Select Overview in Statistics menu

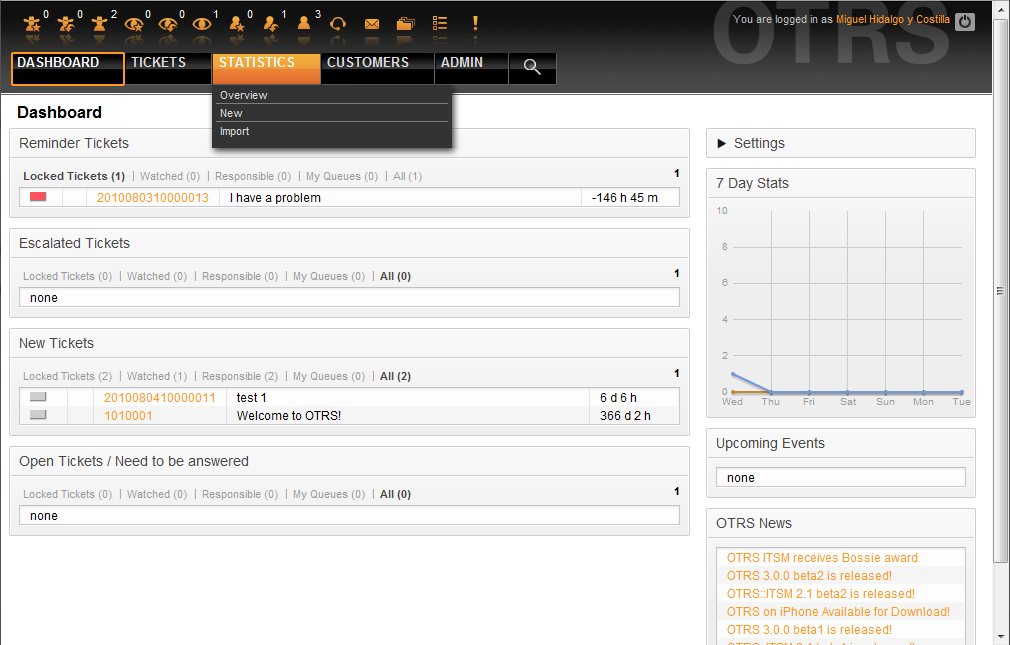tap(244, 95)
